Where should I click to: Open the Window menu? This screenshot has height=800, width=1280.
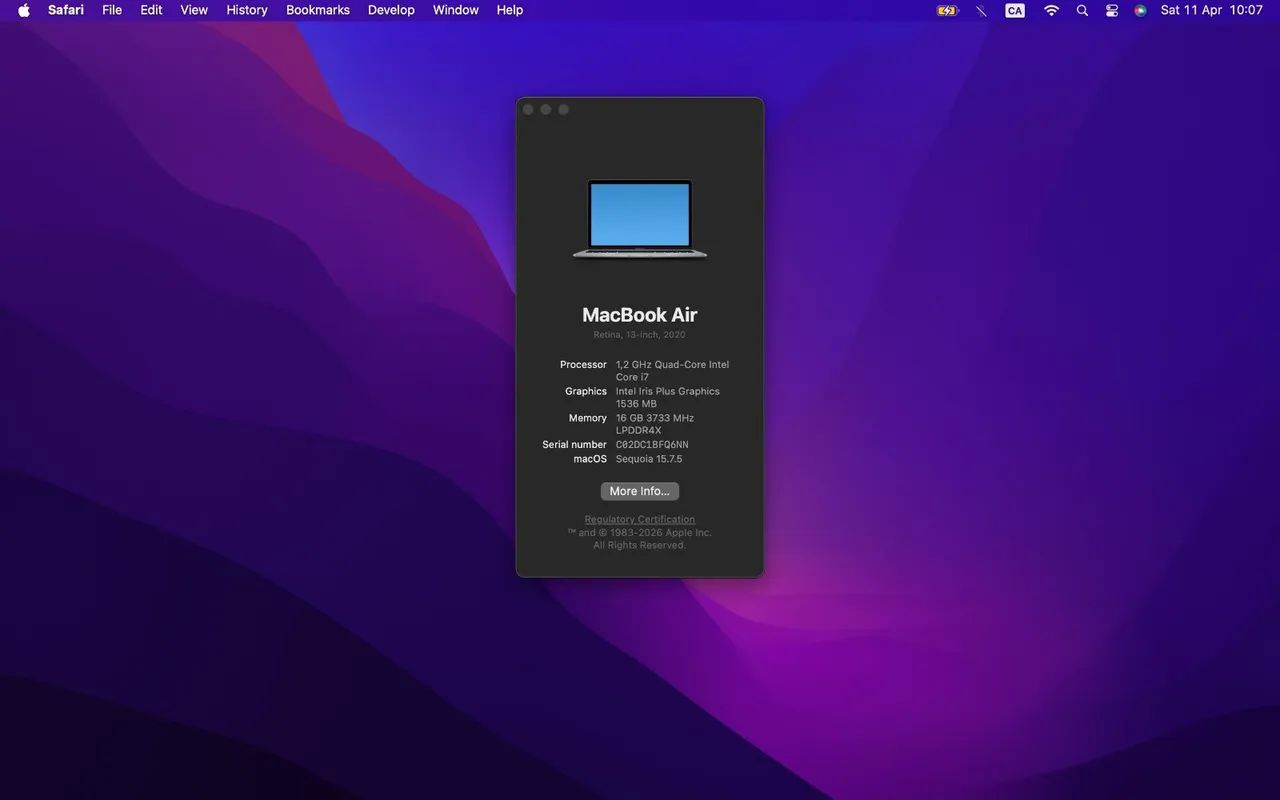456,10
